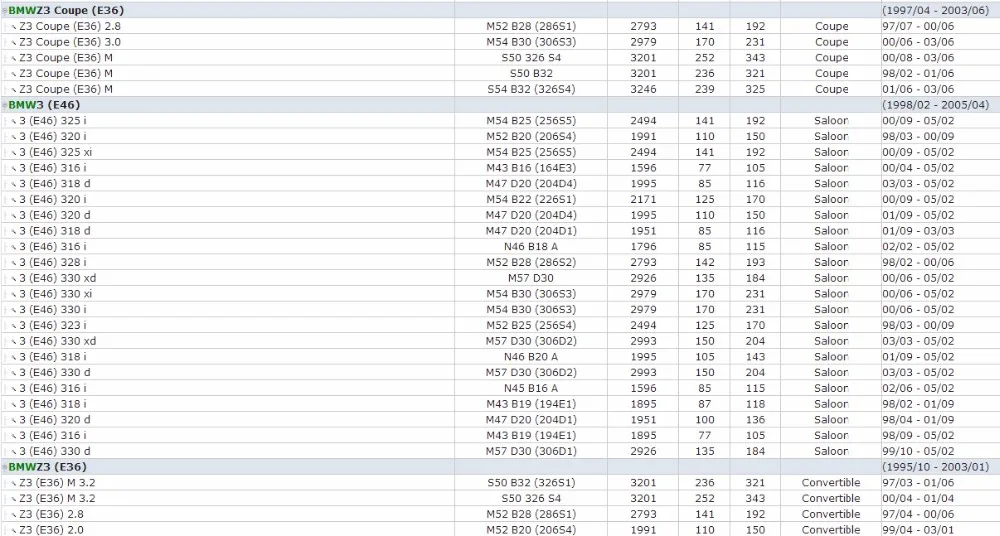1000x536 pixels.
Task: Click horsepower value 325
Action: tap(755, 89)
